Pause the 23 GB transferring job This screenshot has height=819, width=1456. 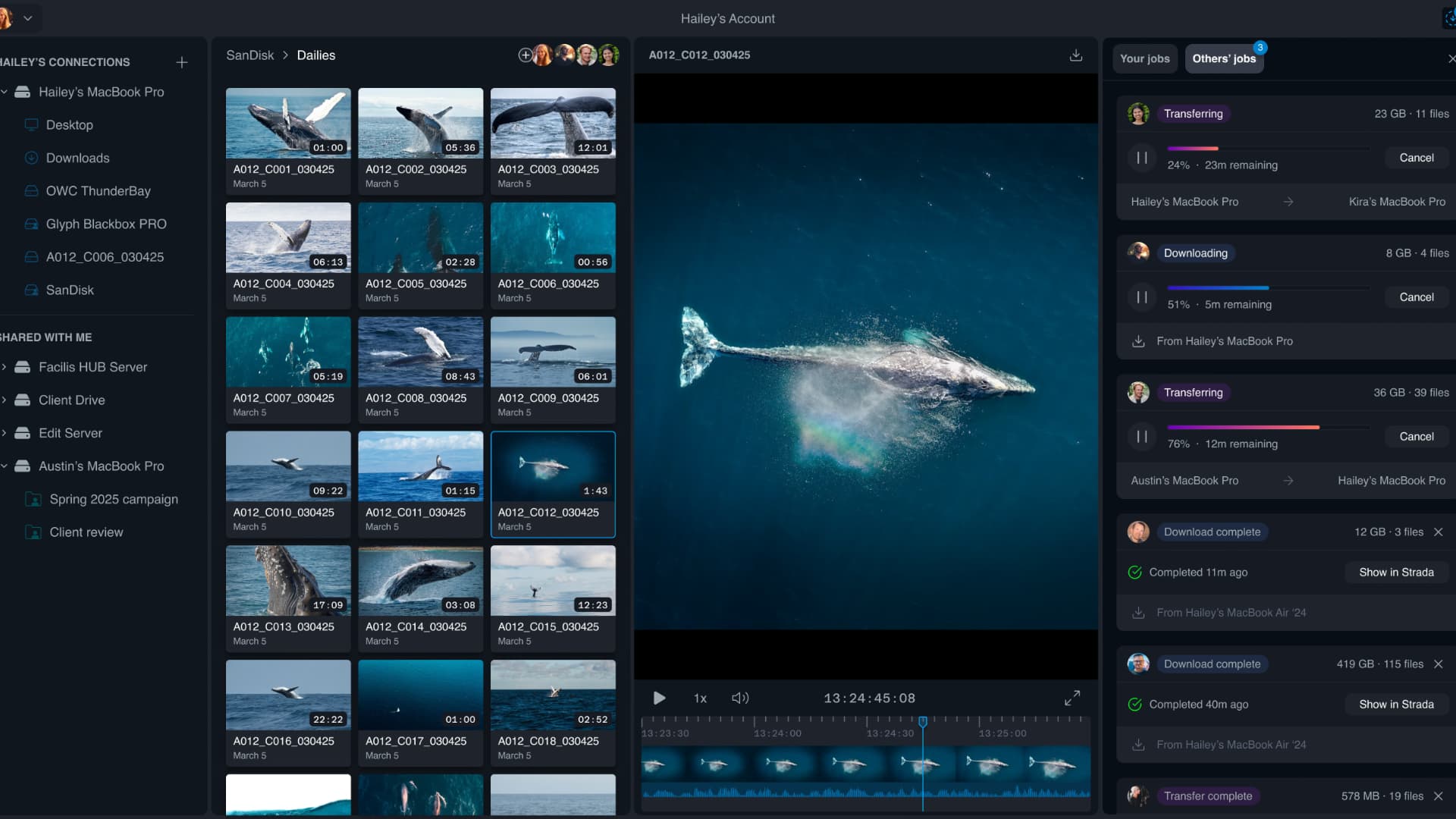(x=1141, y=158)
